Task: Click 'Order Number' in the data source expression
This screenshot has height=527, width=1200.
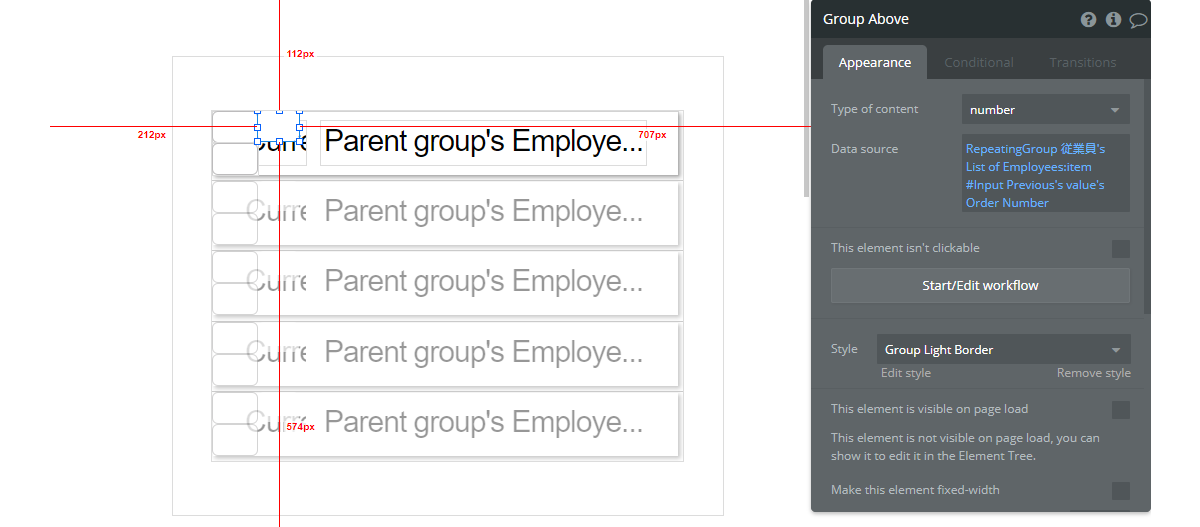Action: [1007, 203]
